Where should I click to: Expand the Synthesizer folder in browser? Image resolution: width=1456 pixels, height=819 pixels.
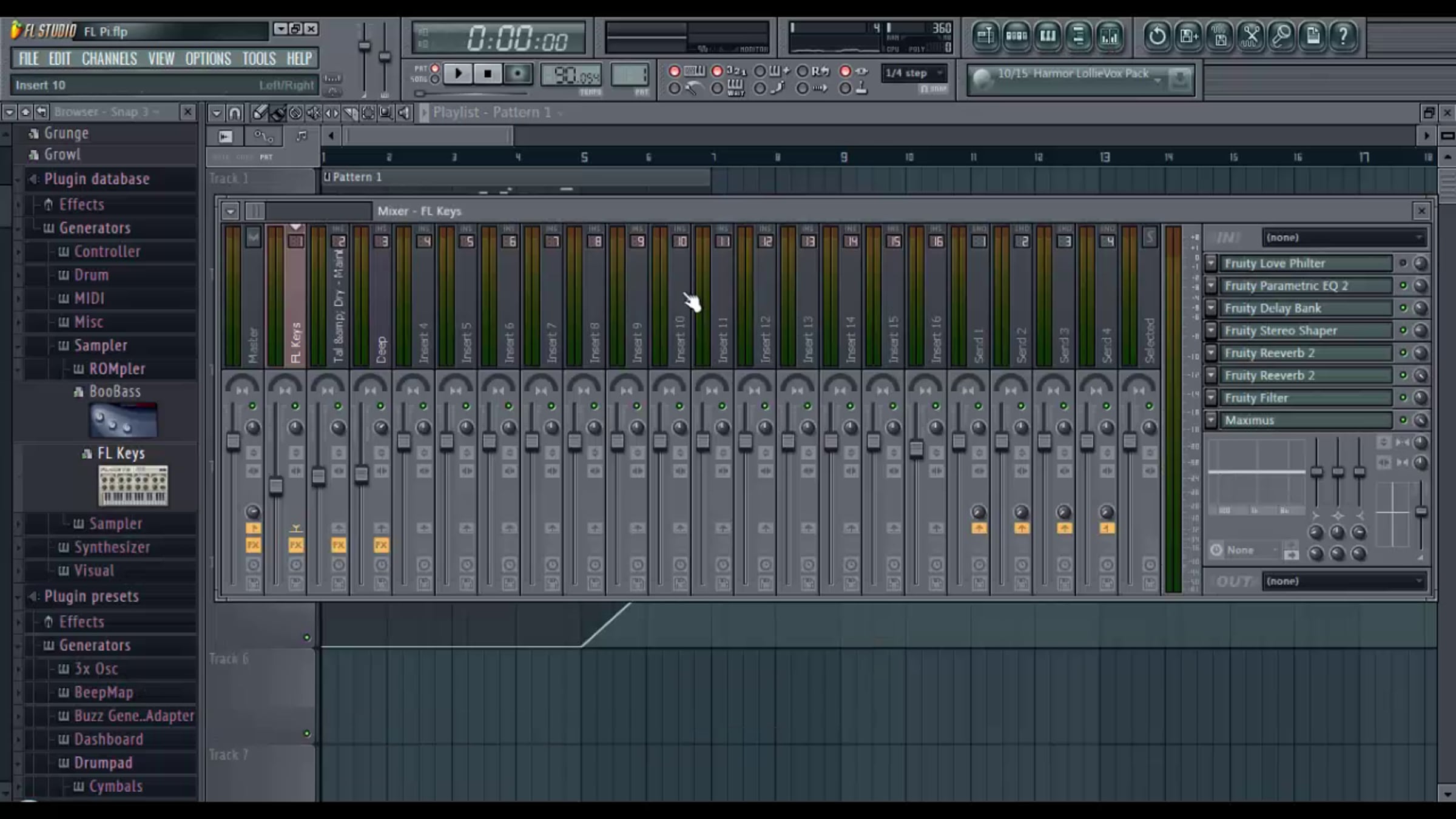[112, 547]
